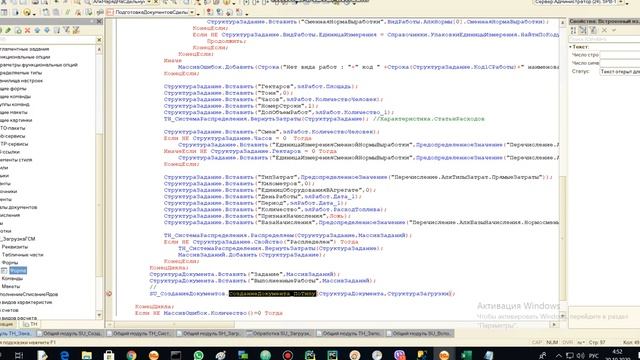Click the РУС language indicator in tray
This screenshot has height=360, width=640.
594,356
